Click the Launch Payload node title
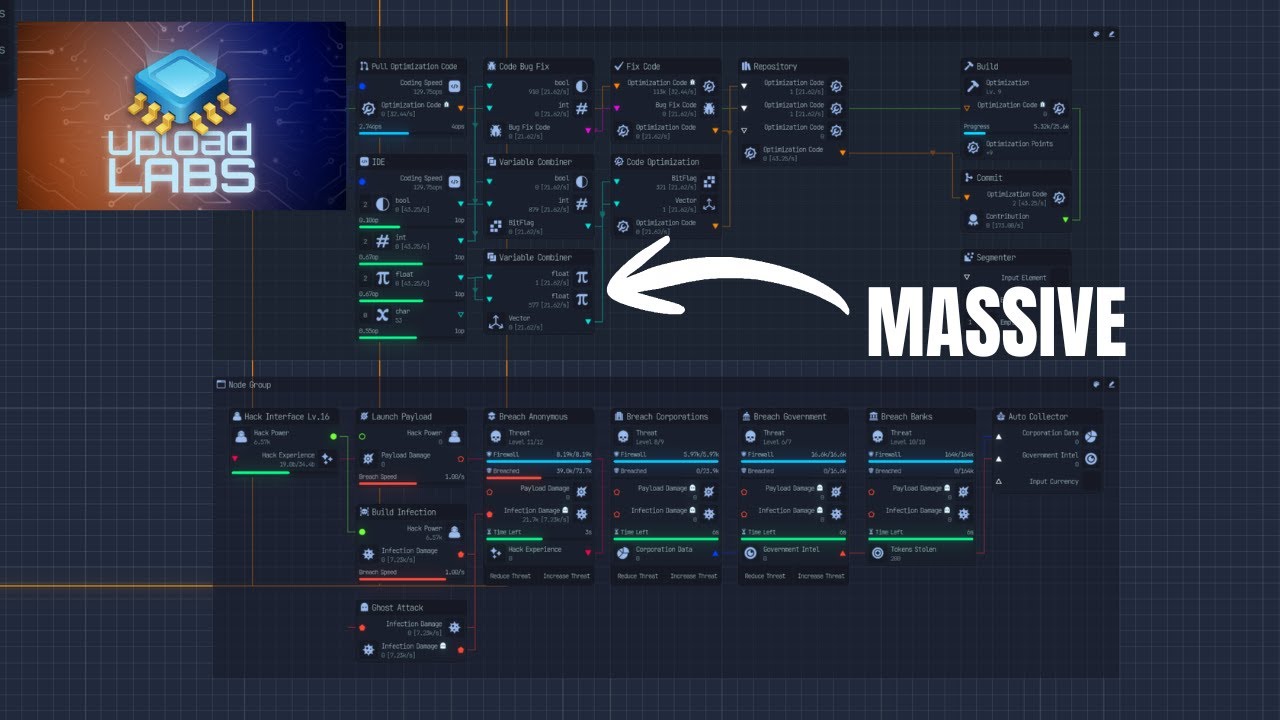The width and height of the screenshot is (1280, 720). click(402, 417)
